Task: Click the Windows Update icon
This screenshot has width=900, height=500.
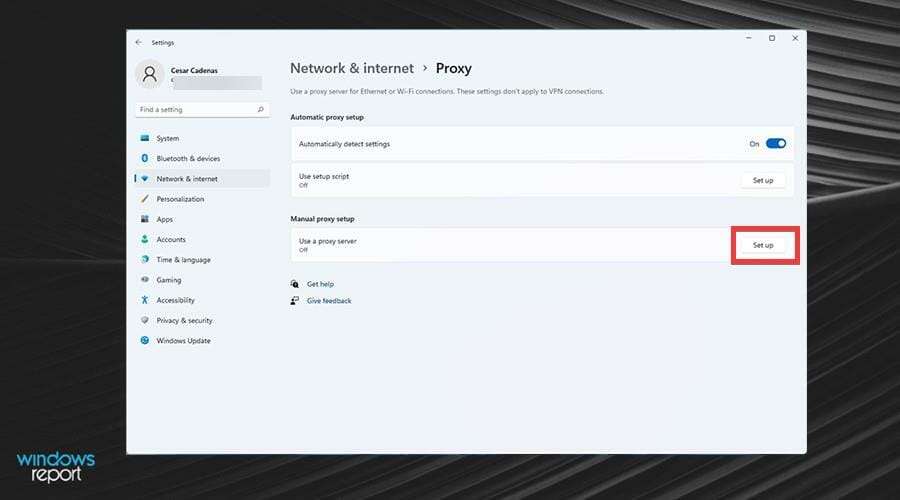Action: pos(145,341)
